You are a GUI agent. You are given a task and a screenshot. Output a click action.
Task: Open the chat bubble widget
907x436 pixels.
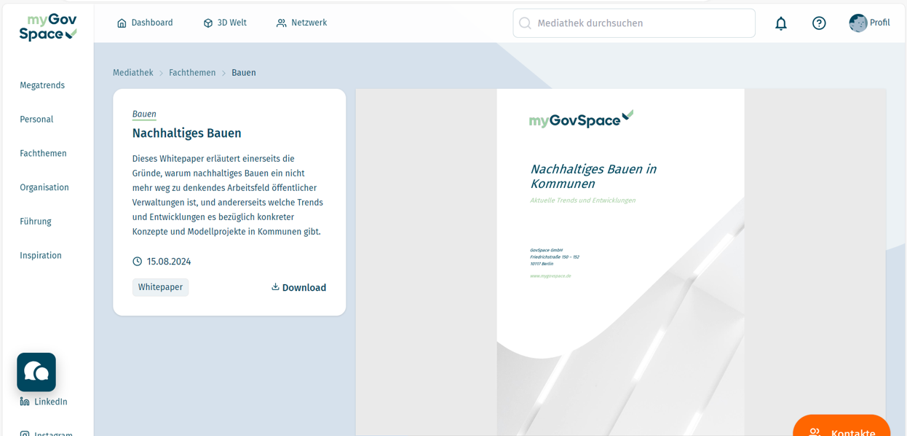36,372
